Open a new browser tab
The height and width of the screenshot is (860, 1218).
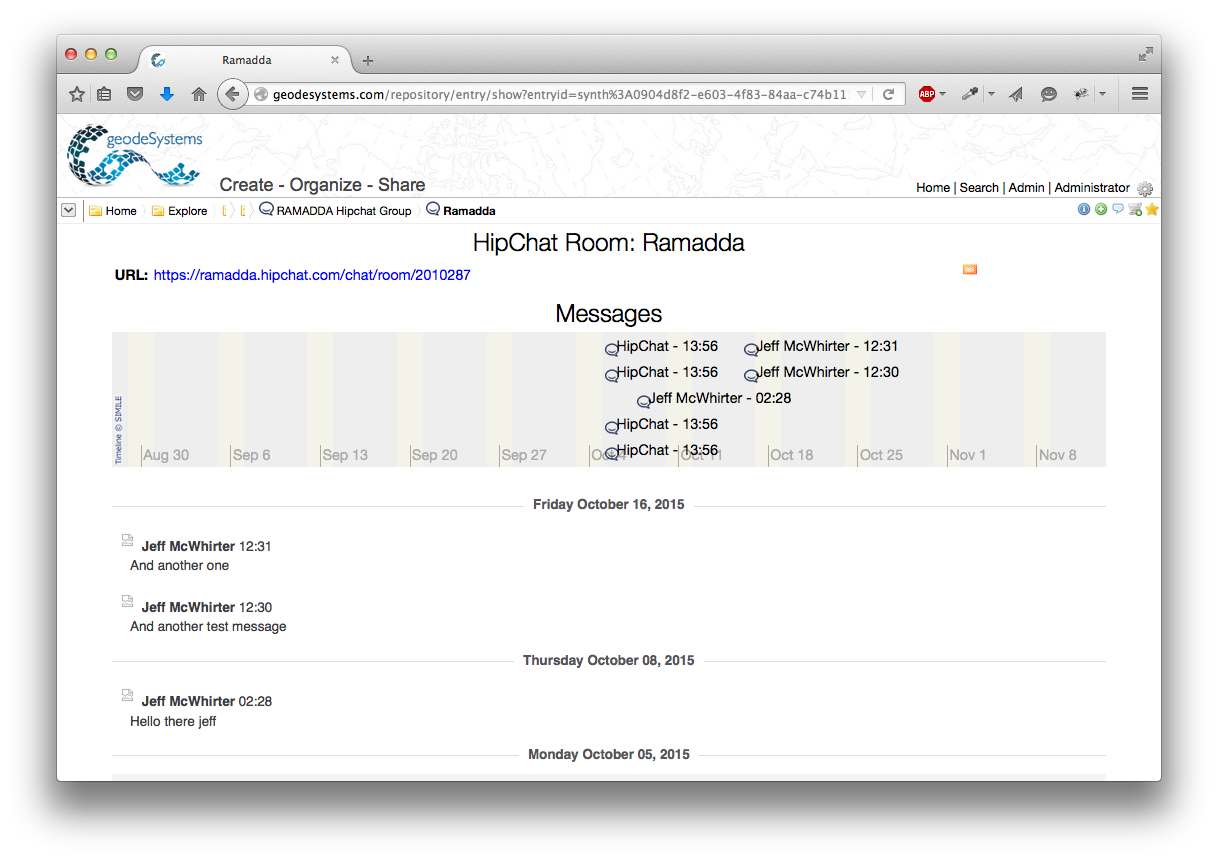(368, 61)
